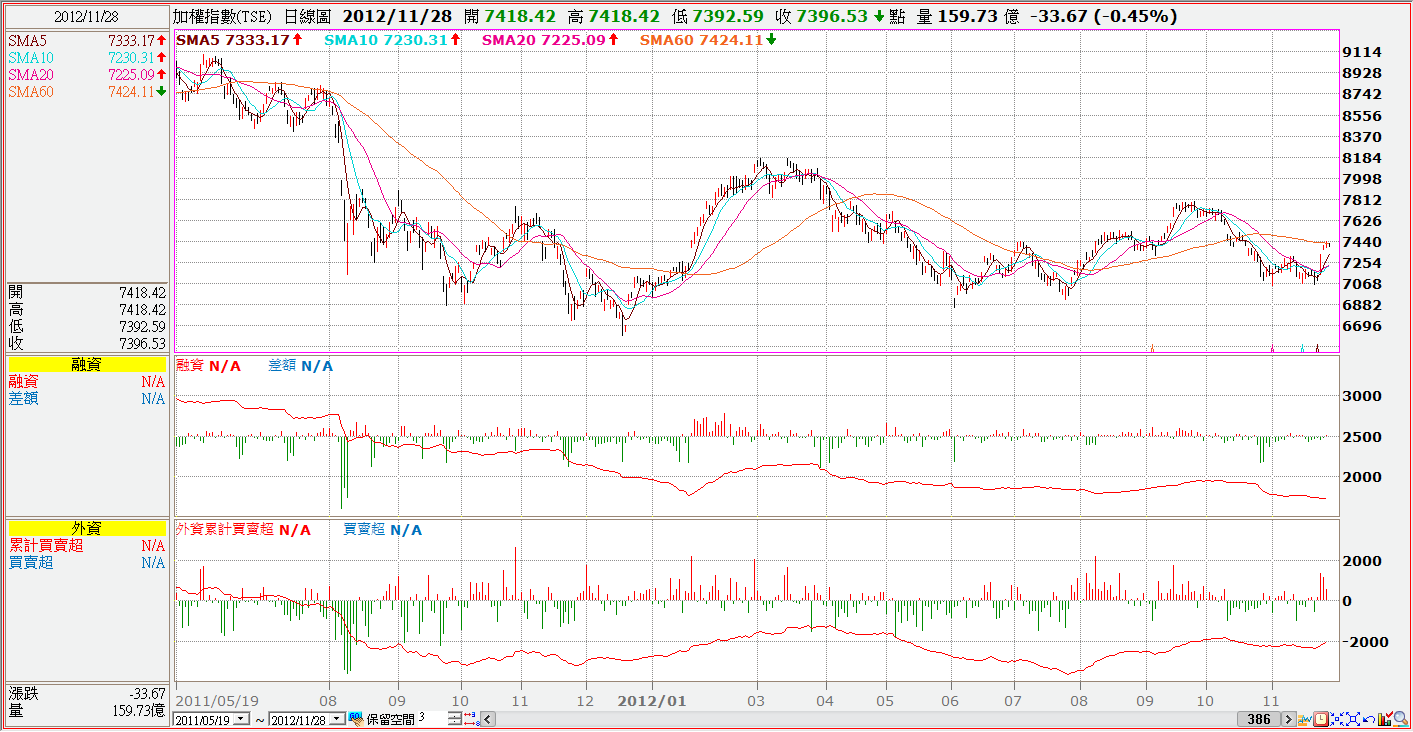The height and width of the screenshot is (732, 1413).
Task: Click the 開 7418.42 row in left panel
Action: coord(86,292)
